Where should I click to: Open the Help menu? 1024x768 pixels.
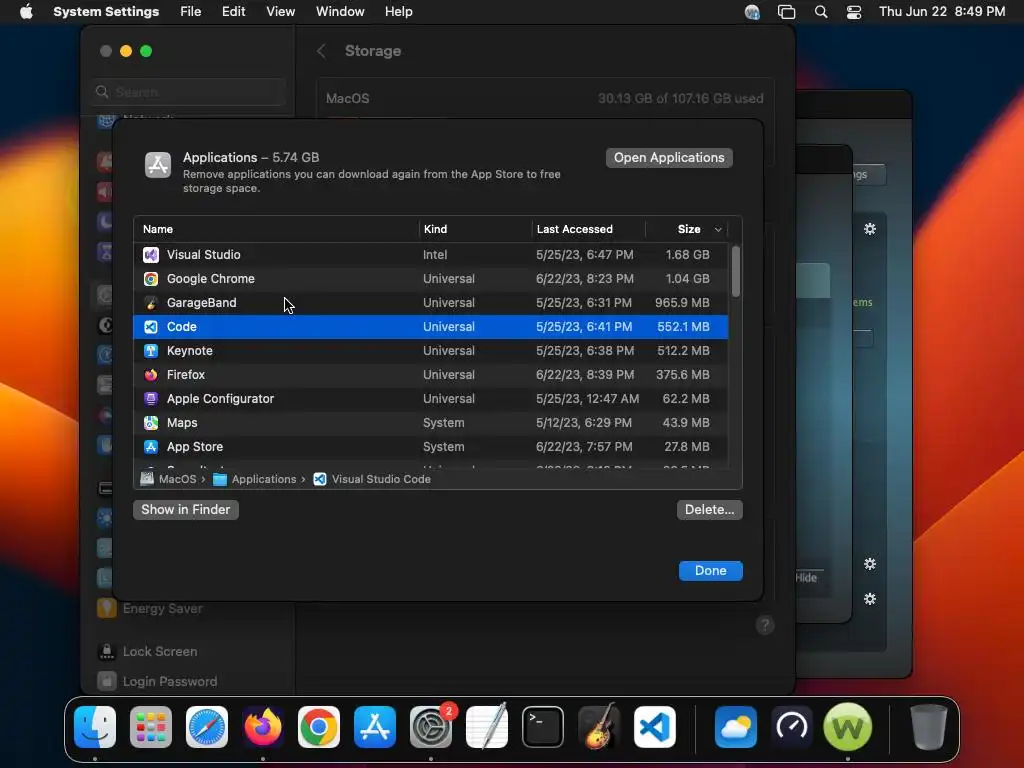398,12
